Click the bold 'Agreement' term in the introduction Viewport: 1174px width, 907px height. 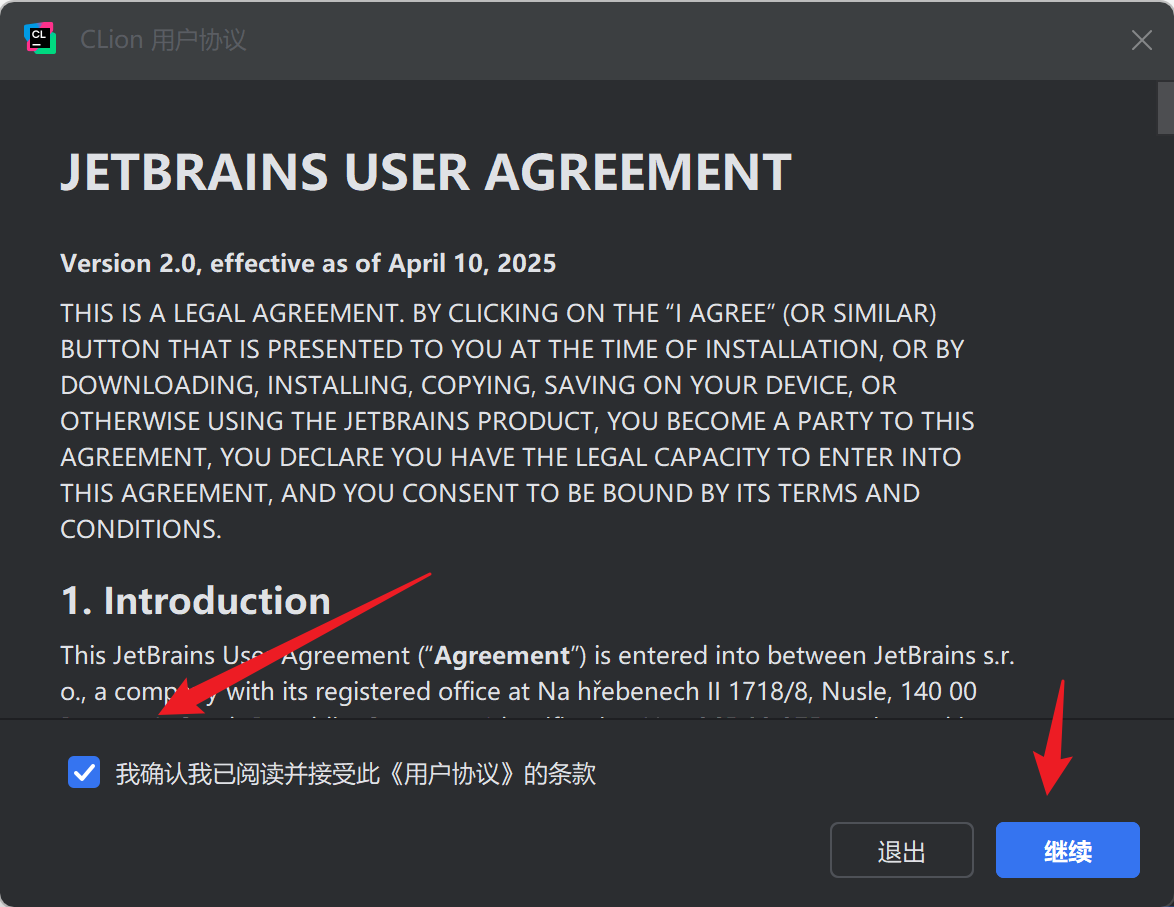click(x=502, y=656)
